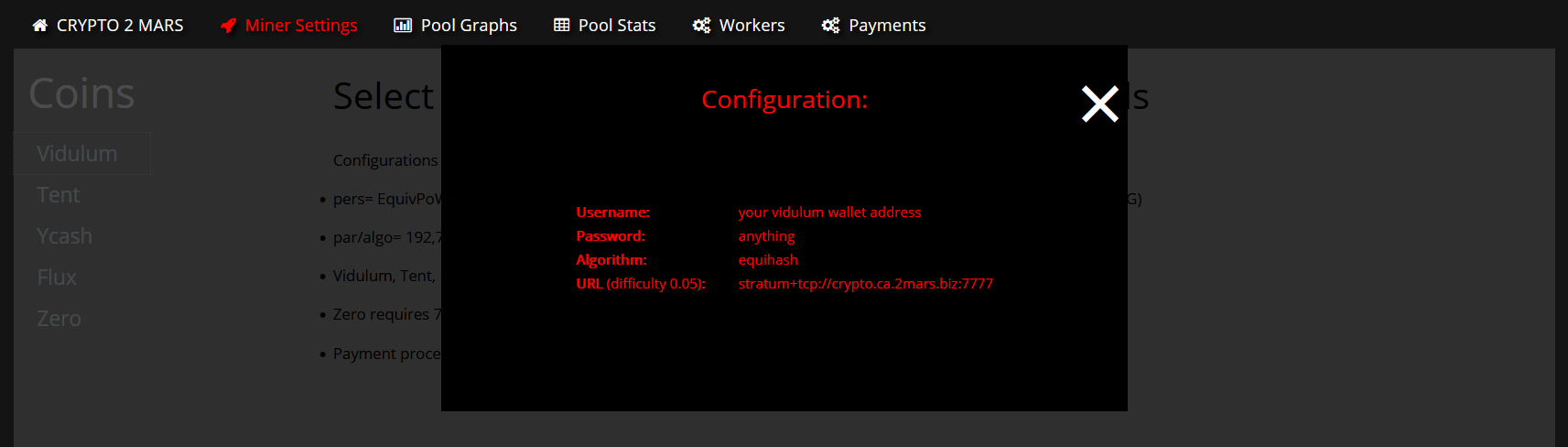Close the Configuration popup with the X
Viewport: 1568px width, 447px height.
tap(1099, 104)
